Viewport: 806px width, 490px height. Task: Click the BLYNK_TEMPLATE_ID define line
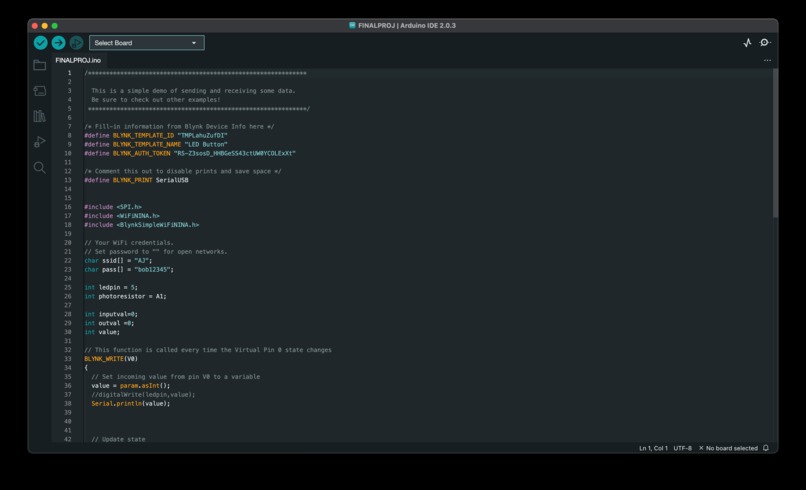click(x=156, y=136)
